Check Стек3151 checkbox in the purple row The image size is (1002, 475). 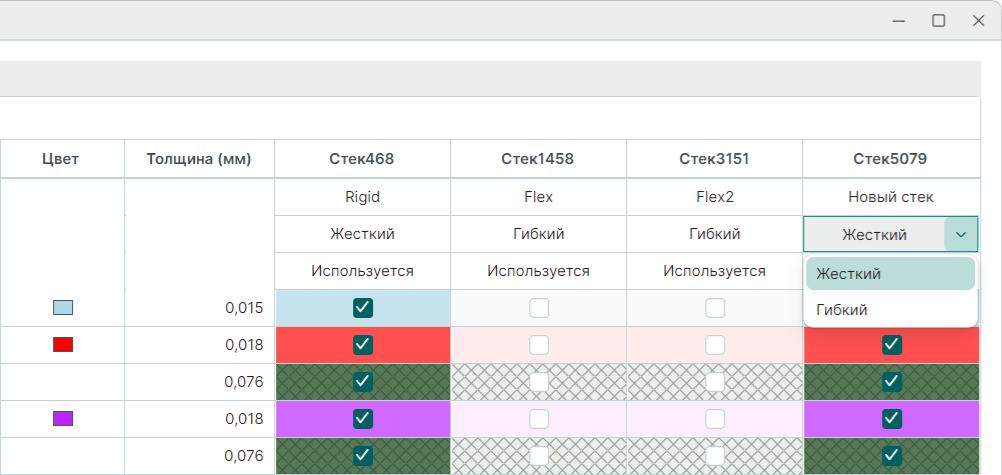click(x=715, y=419)
